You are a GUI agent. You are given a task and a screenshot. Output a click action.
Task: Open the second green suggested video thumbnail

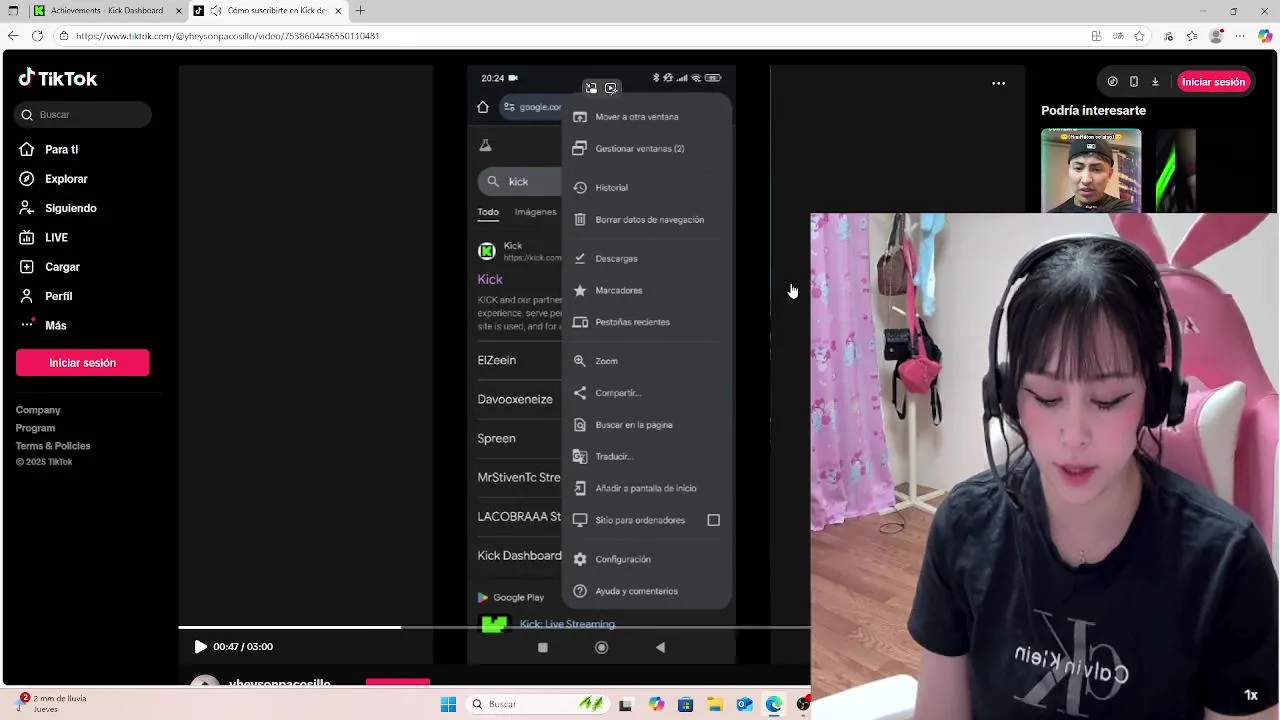(1175, 170)
